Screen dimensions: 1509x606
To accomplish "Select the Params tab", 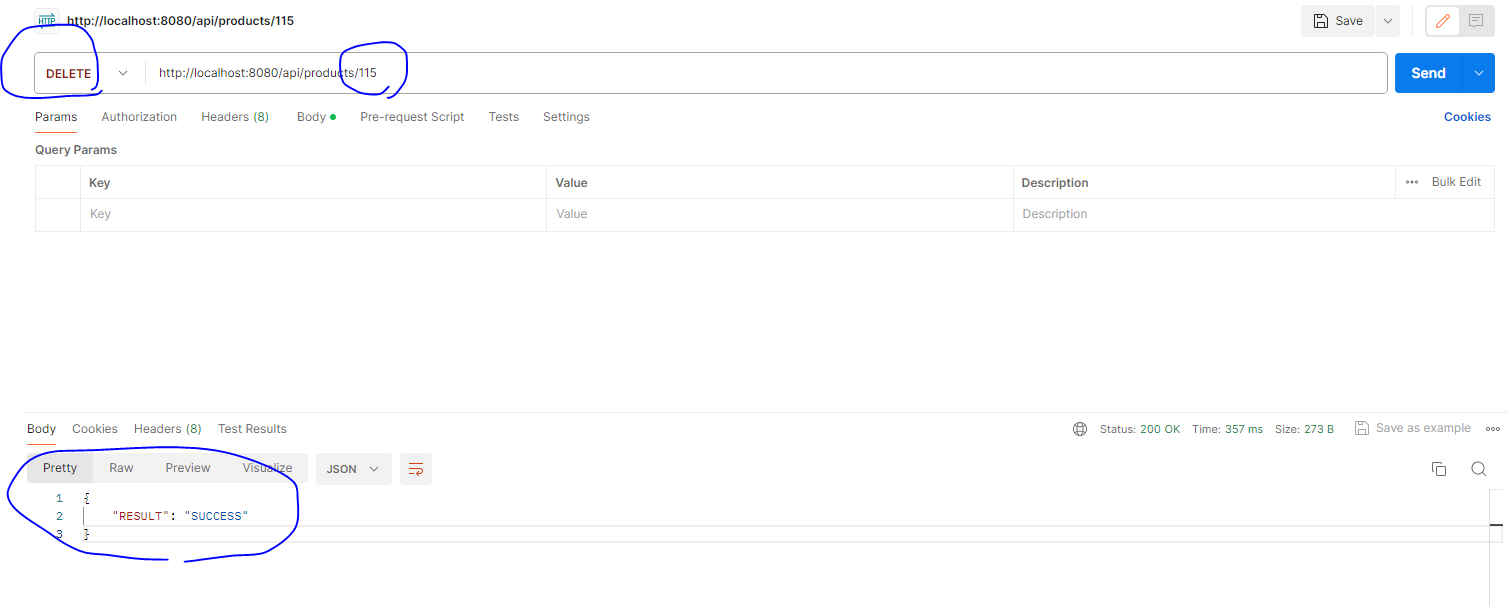I will point(56,117).
